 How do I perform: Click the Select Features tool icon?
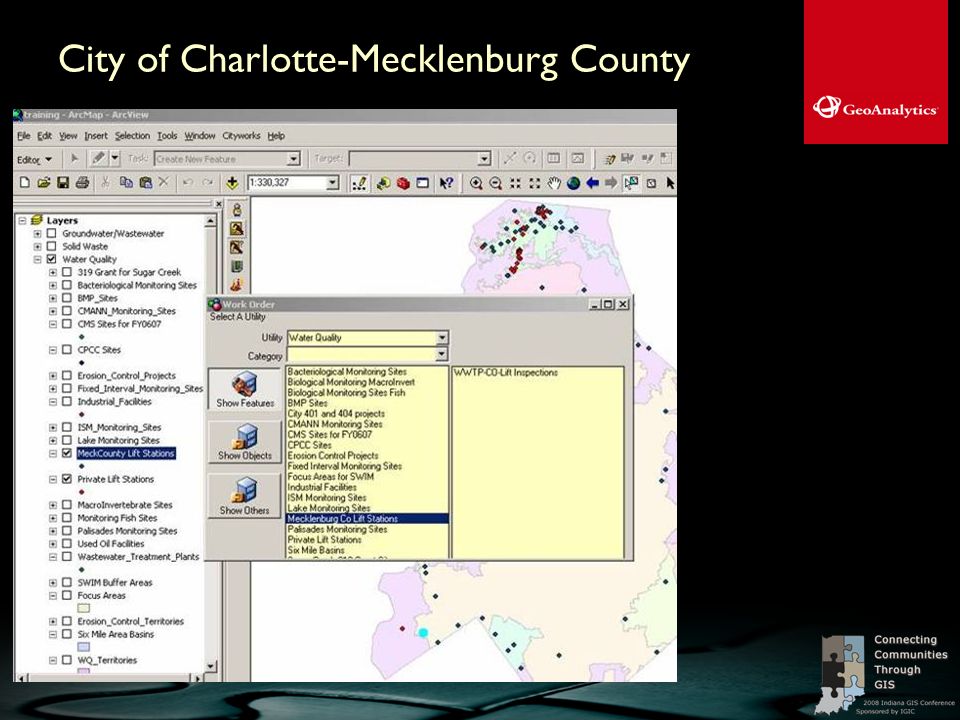pos(631,182)
